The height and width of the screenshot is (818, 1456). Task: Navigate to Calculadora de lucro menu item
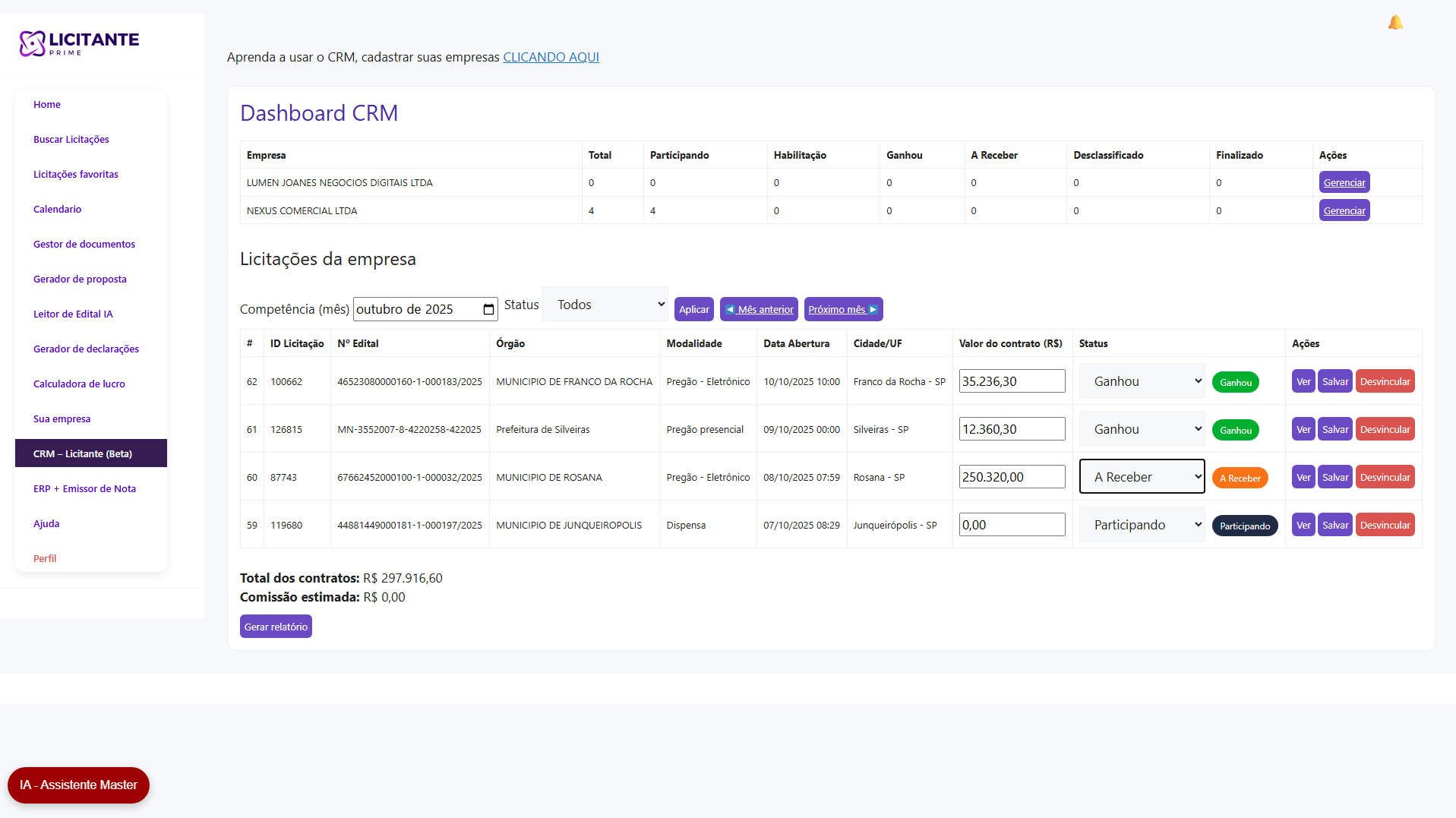(79, 384)
